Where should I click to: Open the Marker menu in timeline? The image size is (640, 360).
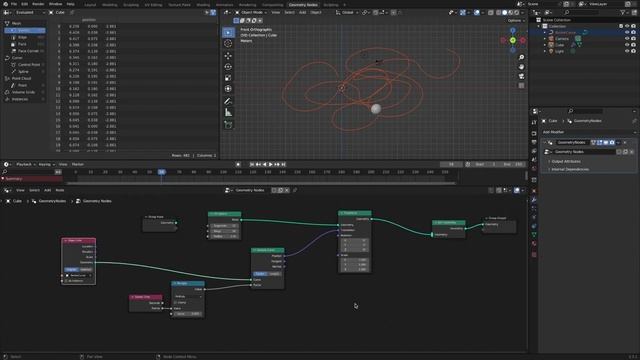(78, 164)
